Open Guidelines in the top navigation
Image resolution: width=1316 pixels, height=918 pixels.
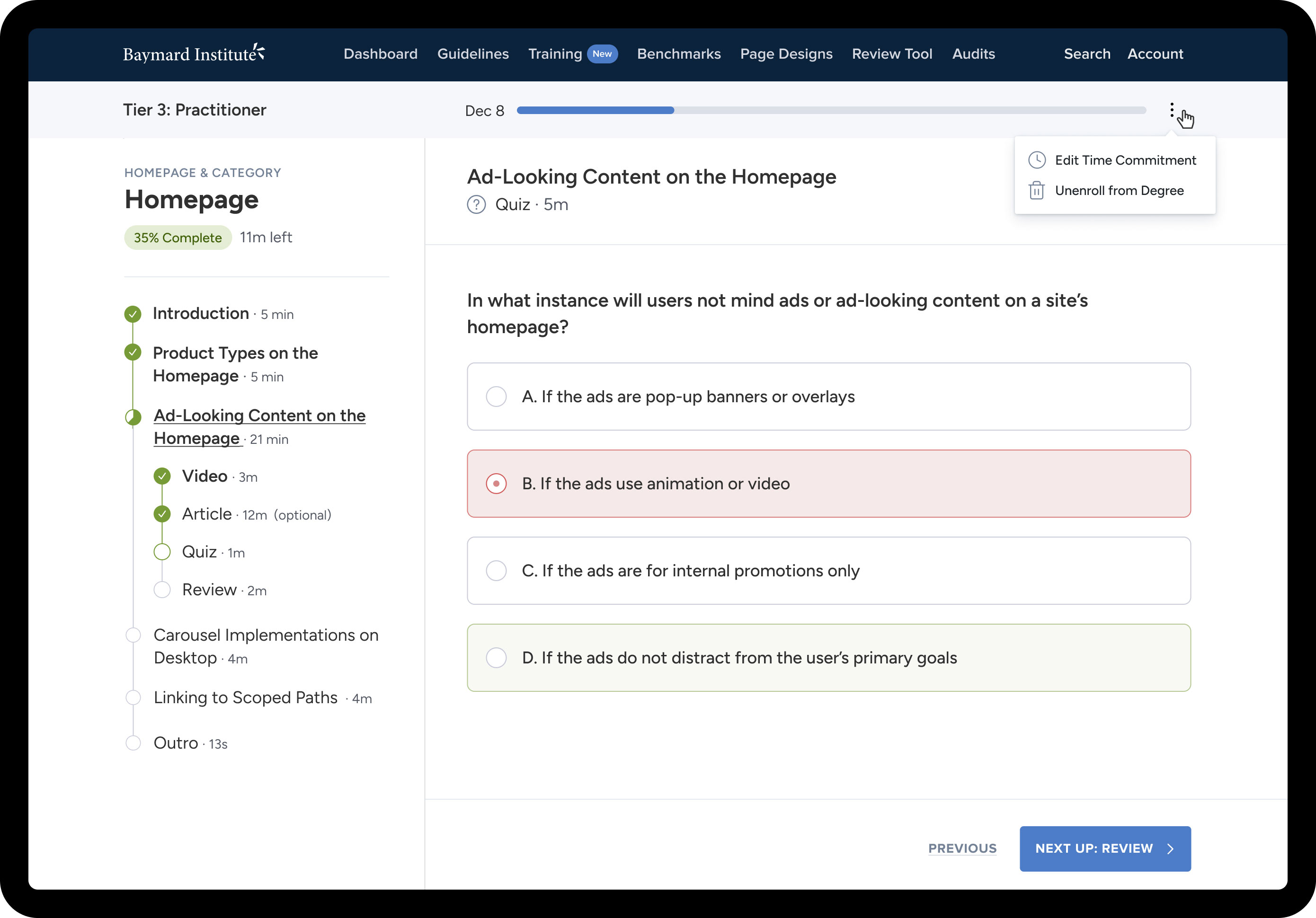[473, 54]
